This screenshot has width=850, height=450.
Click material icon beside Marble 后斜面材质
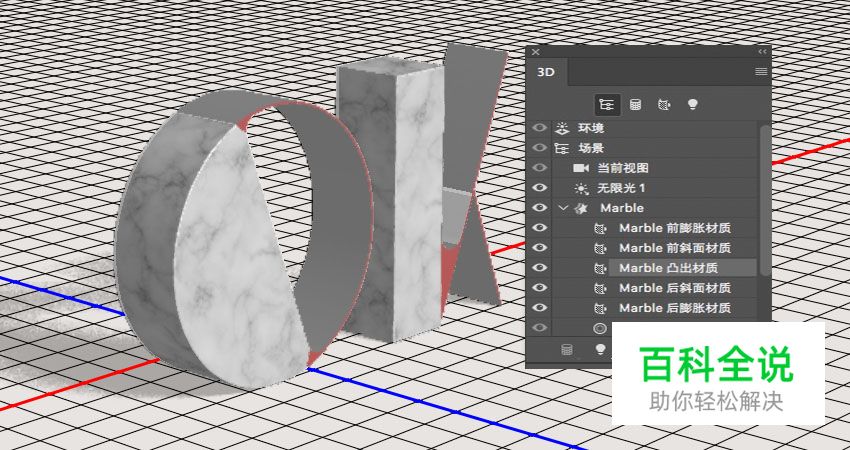[600, 288]
